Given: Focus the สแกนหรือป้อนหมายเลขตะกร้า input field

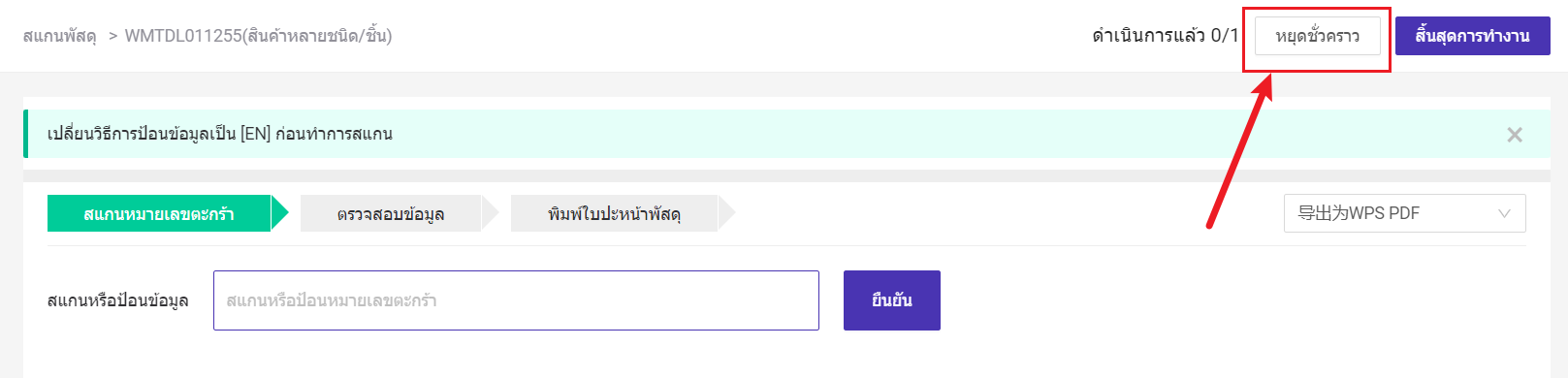Looking at the screenshot, I should tap(516, 300).
